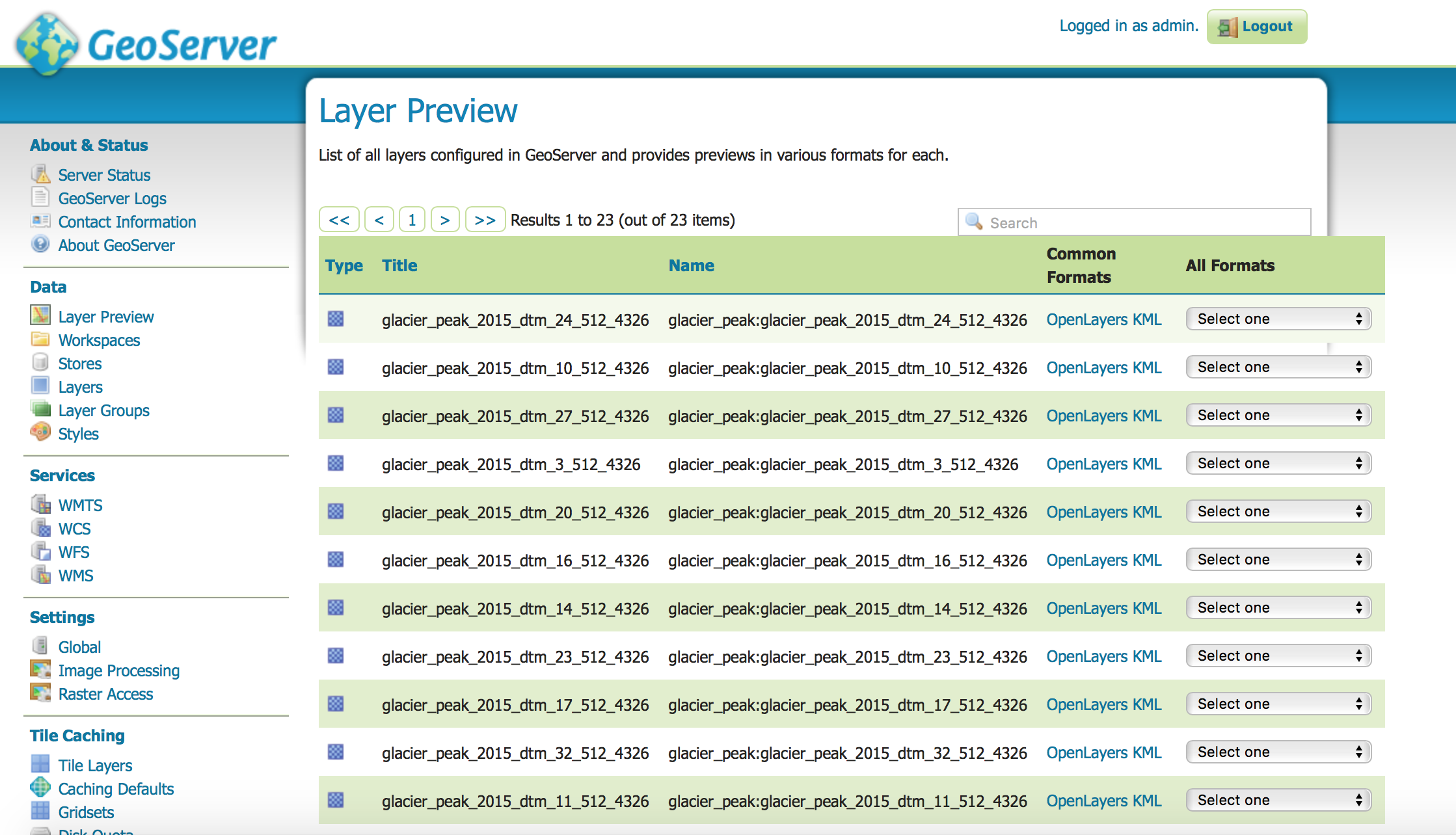
Task: Open KML preview for dtm_20 layer
Action: coord(1147,512)
